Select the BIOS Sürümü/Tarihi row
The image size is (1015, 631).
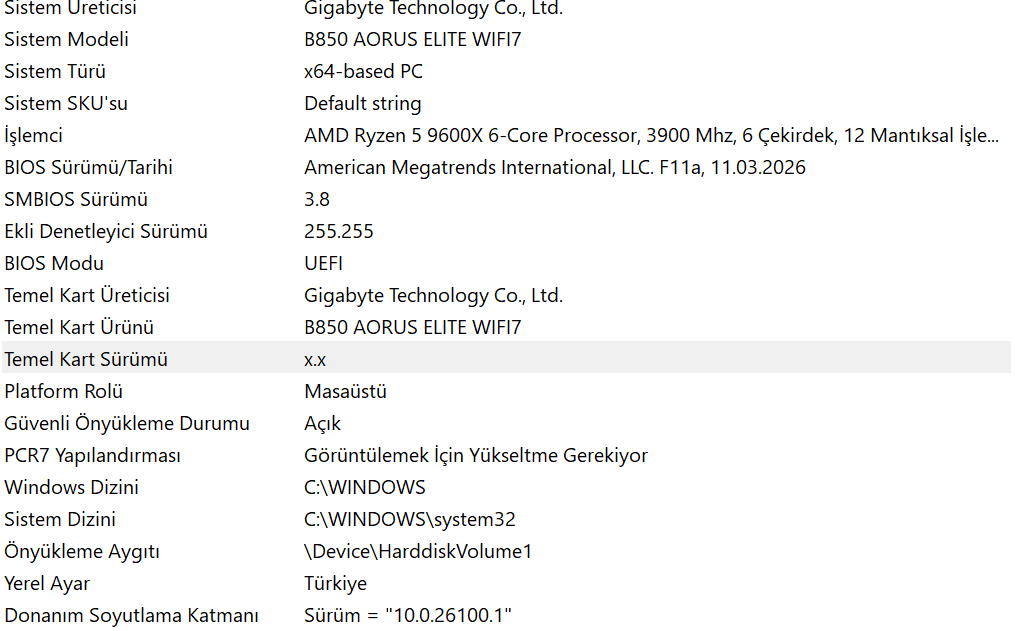(x=506, y=168)
